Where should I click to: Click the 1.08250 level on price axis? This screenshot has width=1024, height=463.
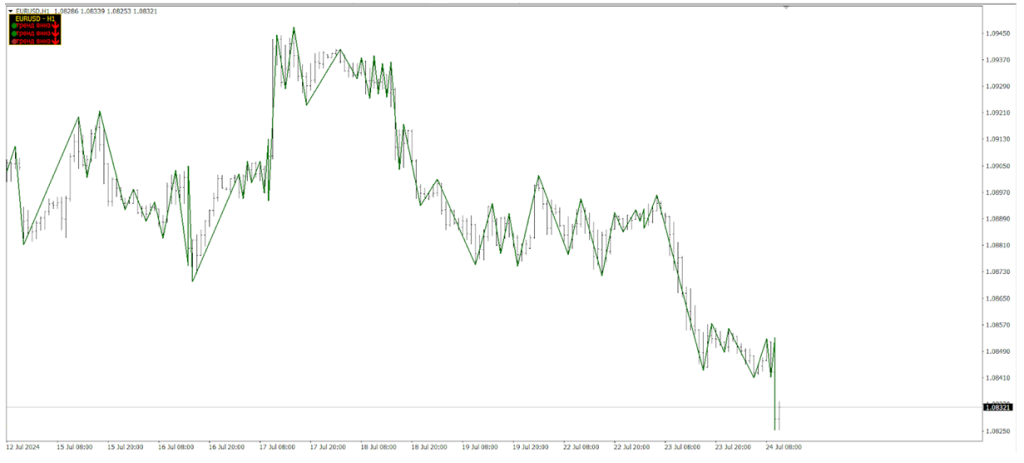[x=996, y=431]
